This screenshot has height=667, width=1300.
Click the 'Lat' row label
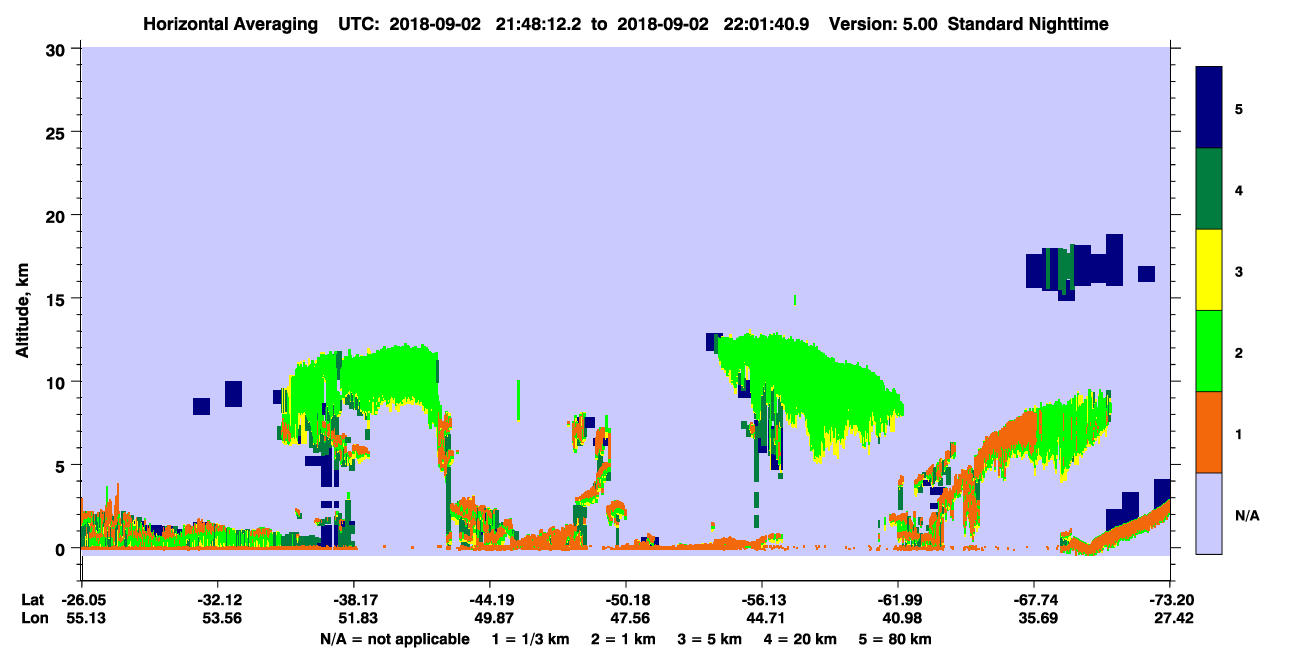[33, 600]
